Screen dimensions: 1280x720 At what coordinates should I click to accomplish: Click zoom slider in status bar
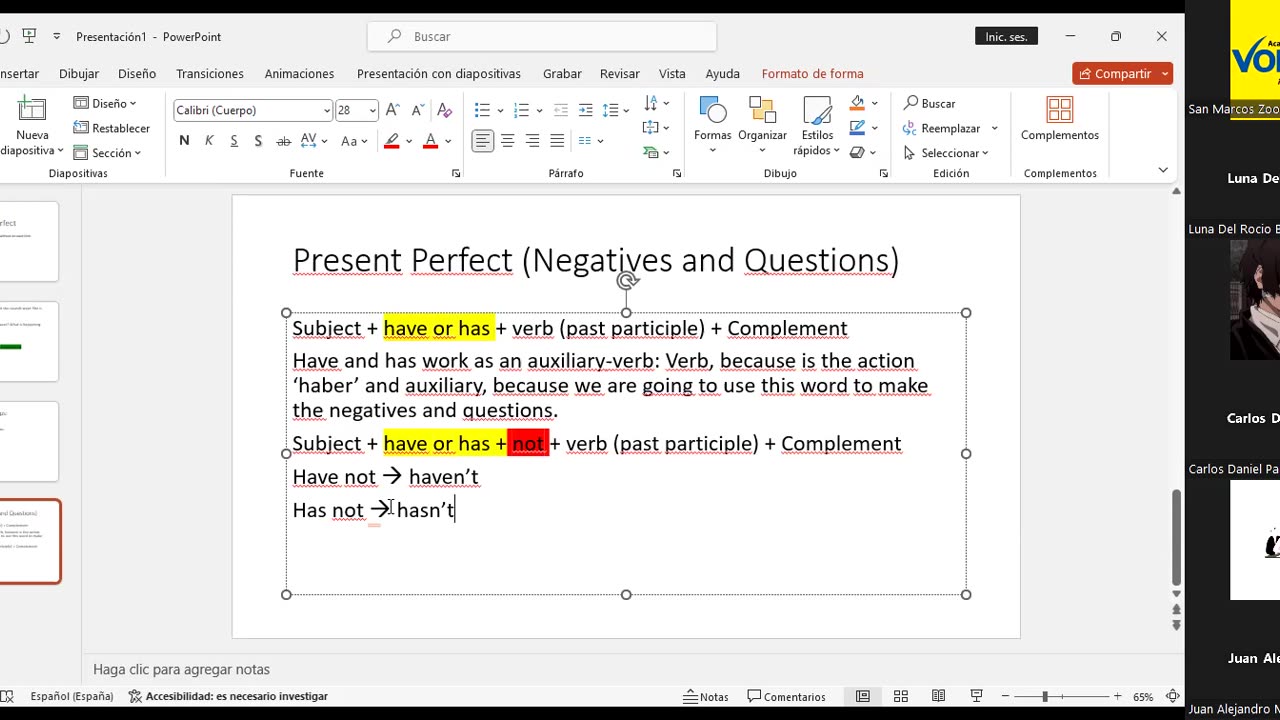(x=1062, y=697)
